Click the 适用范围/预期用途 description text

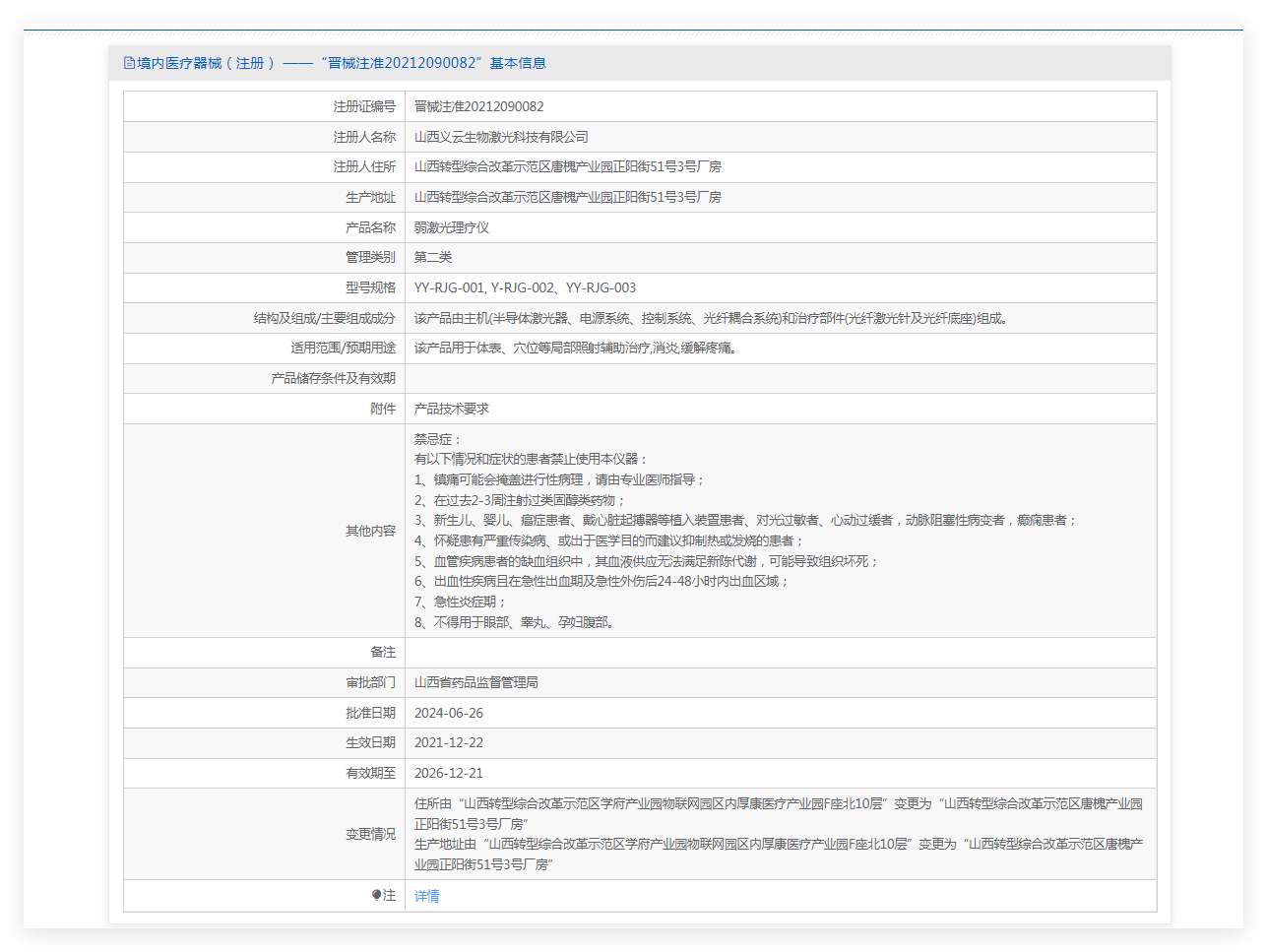576,348
